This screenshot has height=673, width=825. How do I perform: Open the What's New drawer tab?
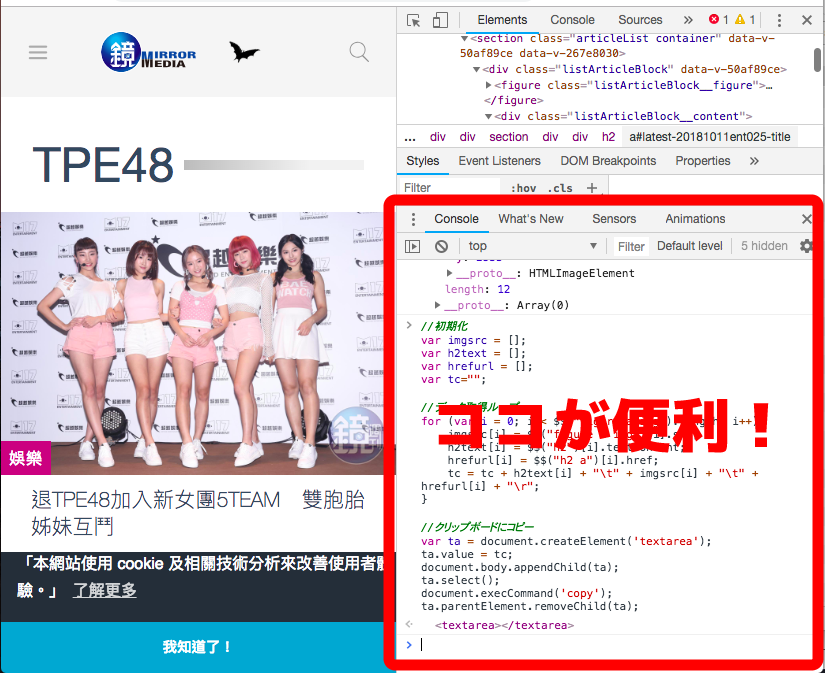pyautogui.click(x=530, y=219)
